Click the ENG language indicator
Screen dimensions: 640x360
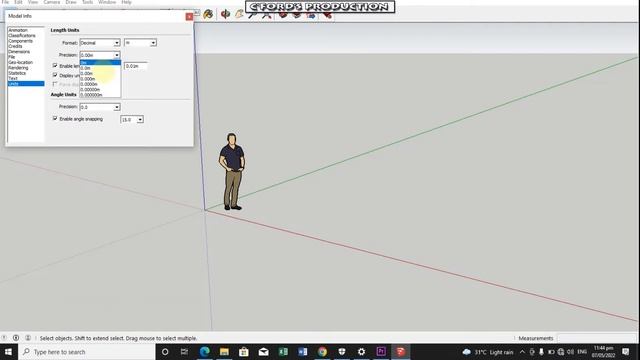pos(582,352)
